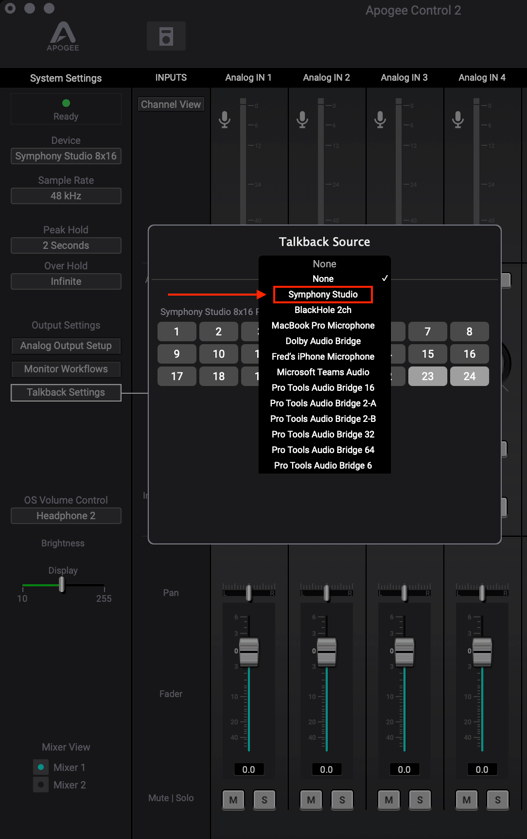The height and width of the screenshot is (839, 527).
Task: Click the Talkback Settings button
Action: tap(66, 392)
